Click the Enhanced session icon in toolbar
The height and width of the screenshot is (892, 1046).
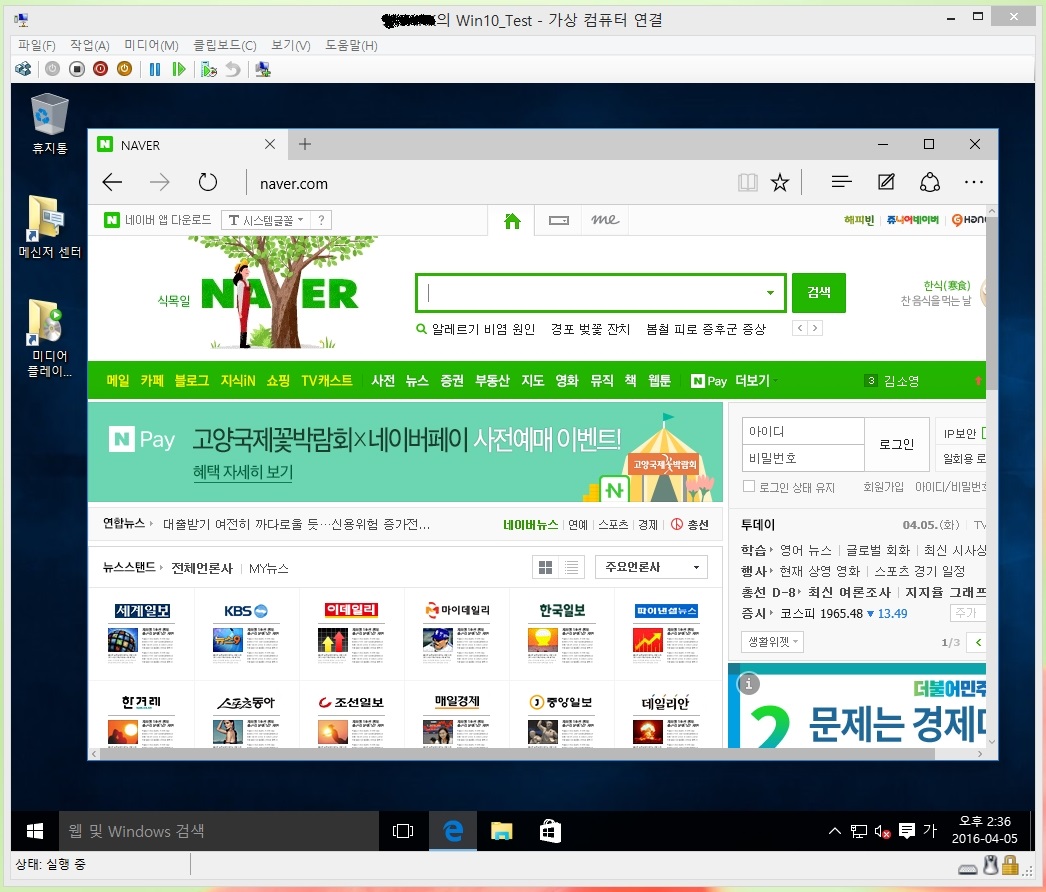(263, 69)
